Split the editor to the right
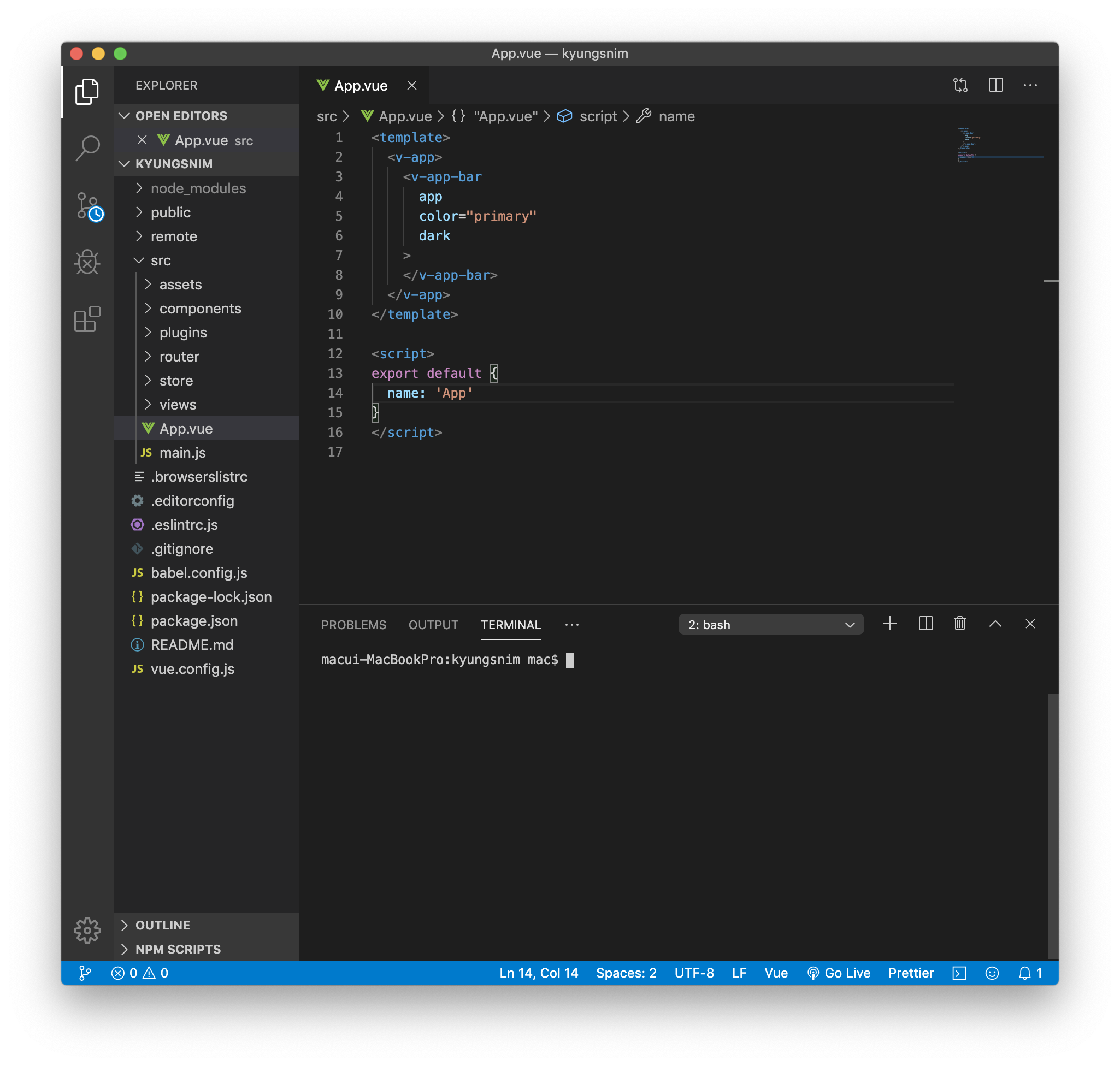The height and width of the screenshot is (1066, 1120). (x=995, y=85)
